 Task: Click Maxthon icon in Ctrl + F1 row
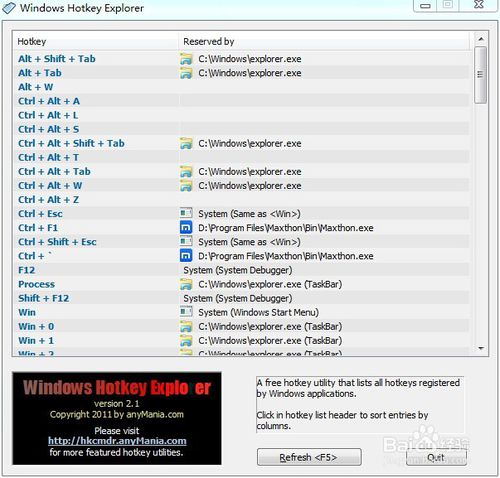[186, 228]
